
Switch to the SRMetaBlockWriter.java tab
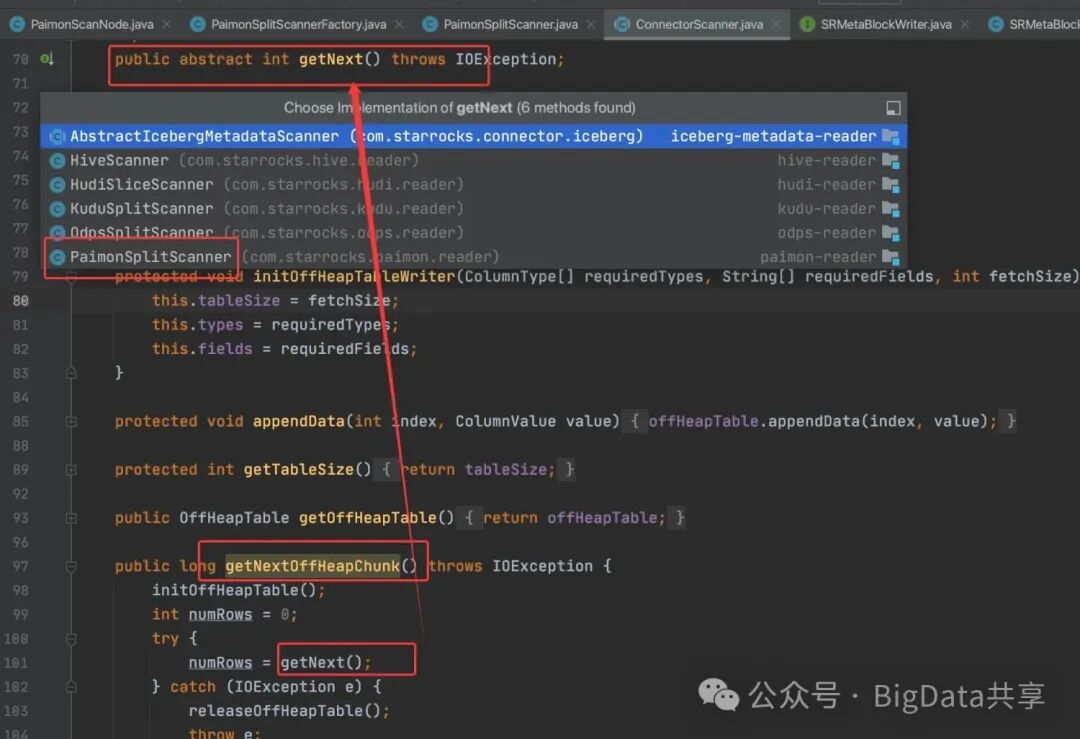[x=886, y=25]
